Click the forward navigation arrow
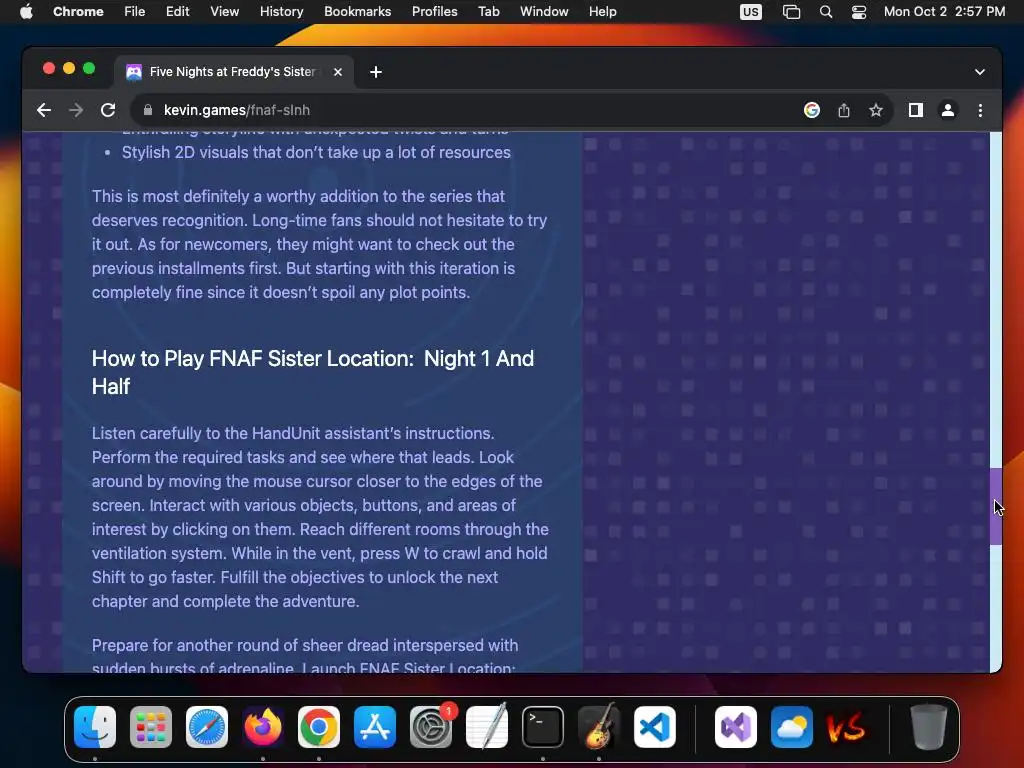Image resolution: width=1024 pixels, height=768 pixels. pyautogui.click(x=76, y=110)
